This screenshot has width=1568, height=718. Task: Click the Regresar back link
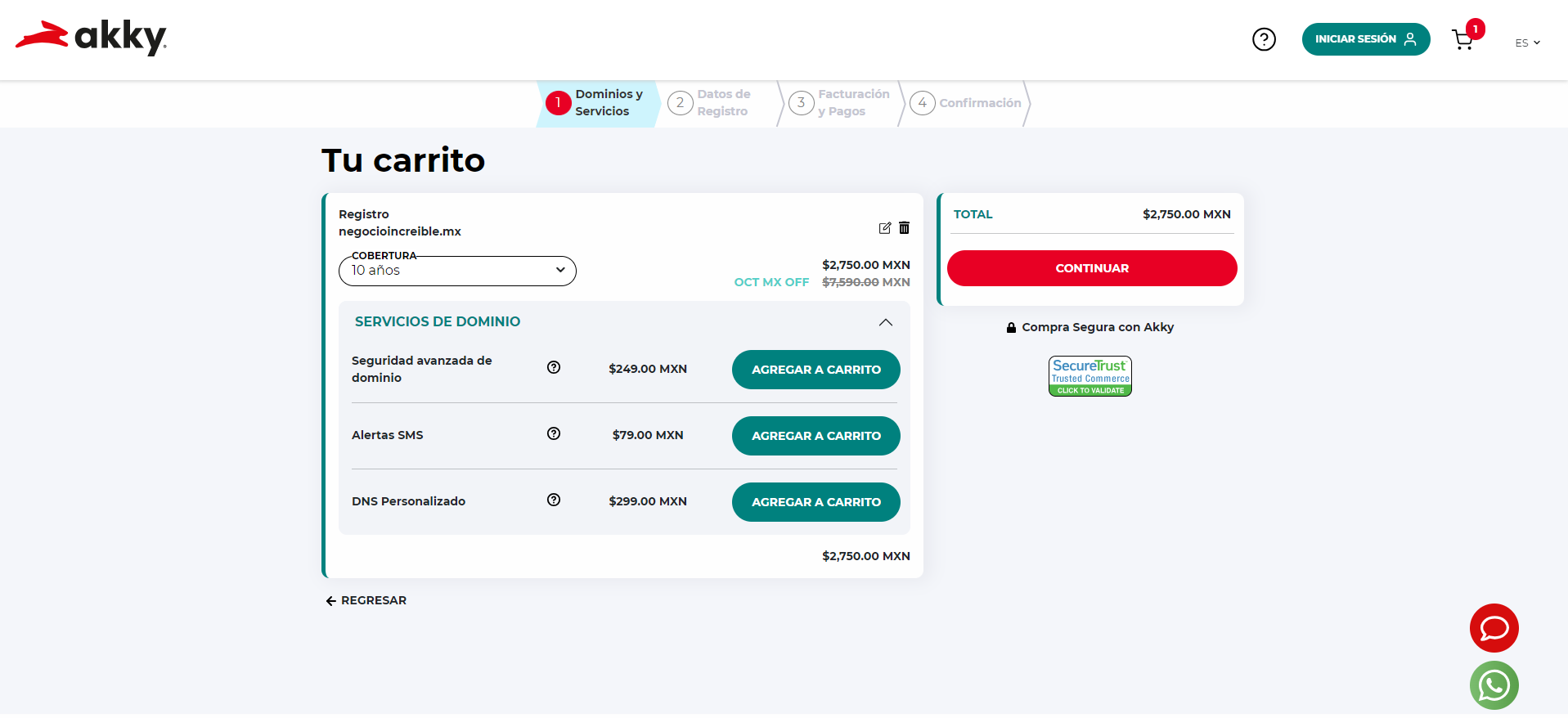[x=366, y=600]
